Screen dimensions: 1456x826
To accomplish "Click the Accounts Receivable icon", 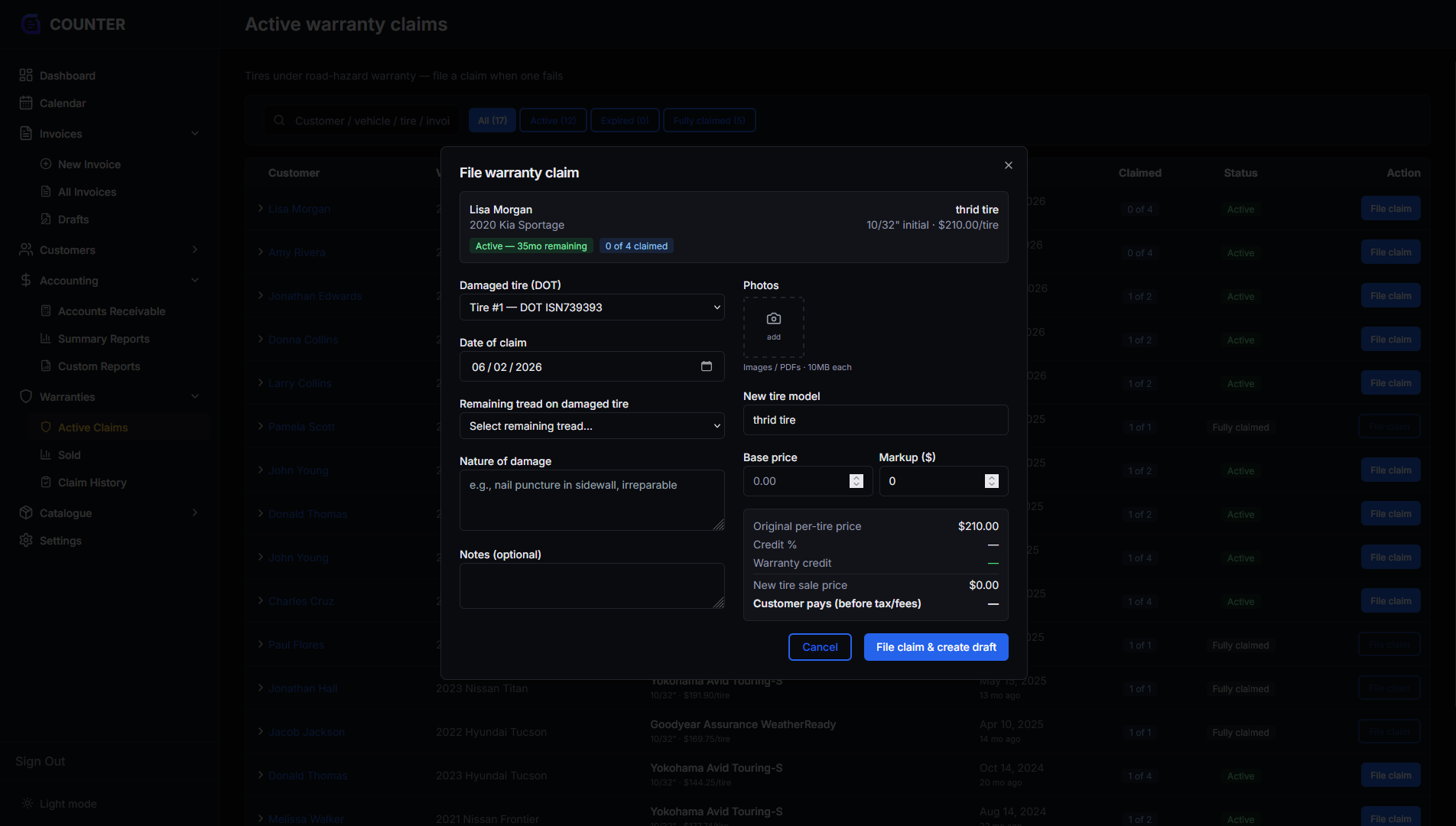I will click(x=46, y=311).
